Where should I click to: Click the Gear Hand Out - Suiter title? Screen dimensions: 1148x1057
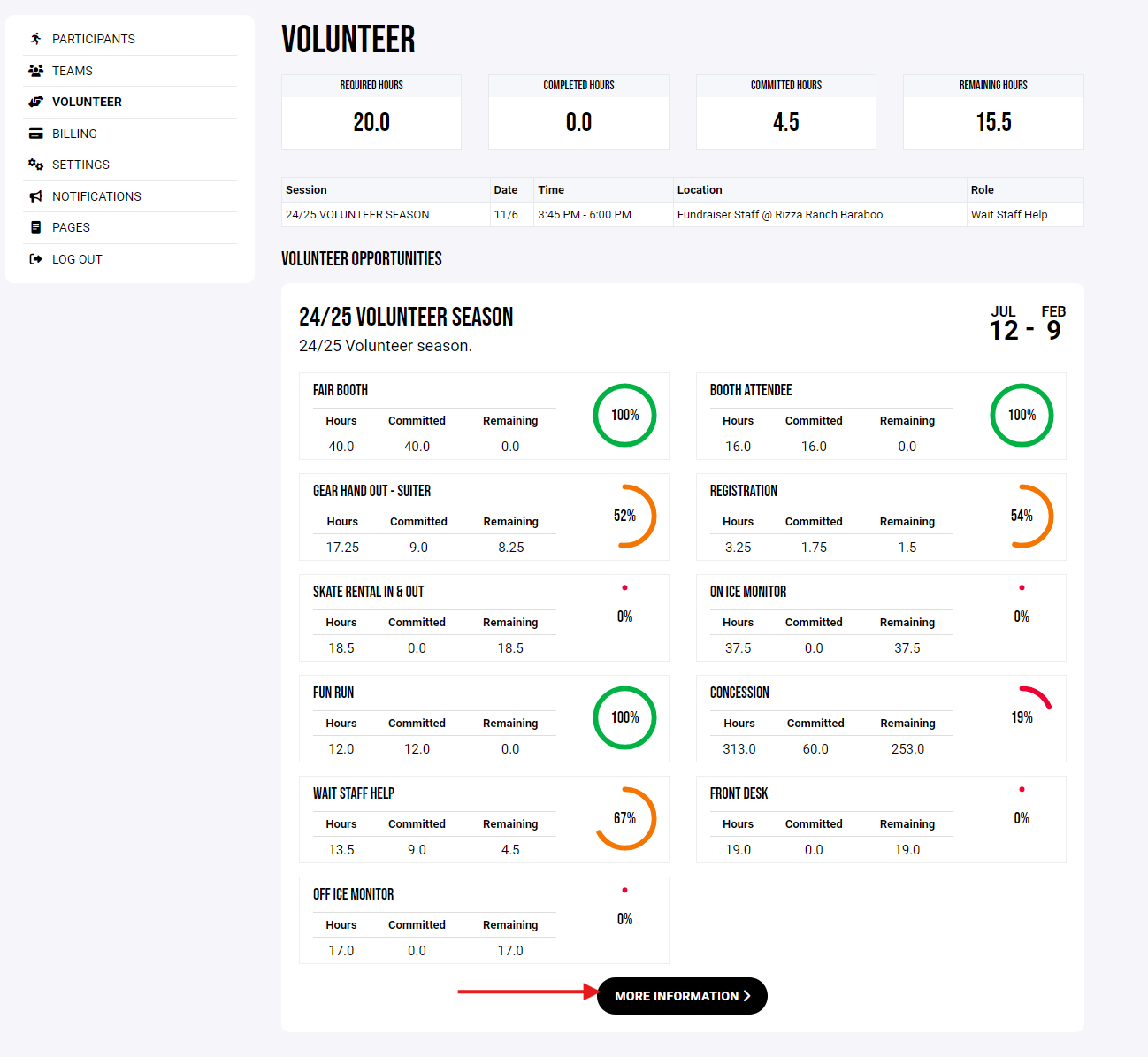371,491
